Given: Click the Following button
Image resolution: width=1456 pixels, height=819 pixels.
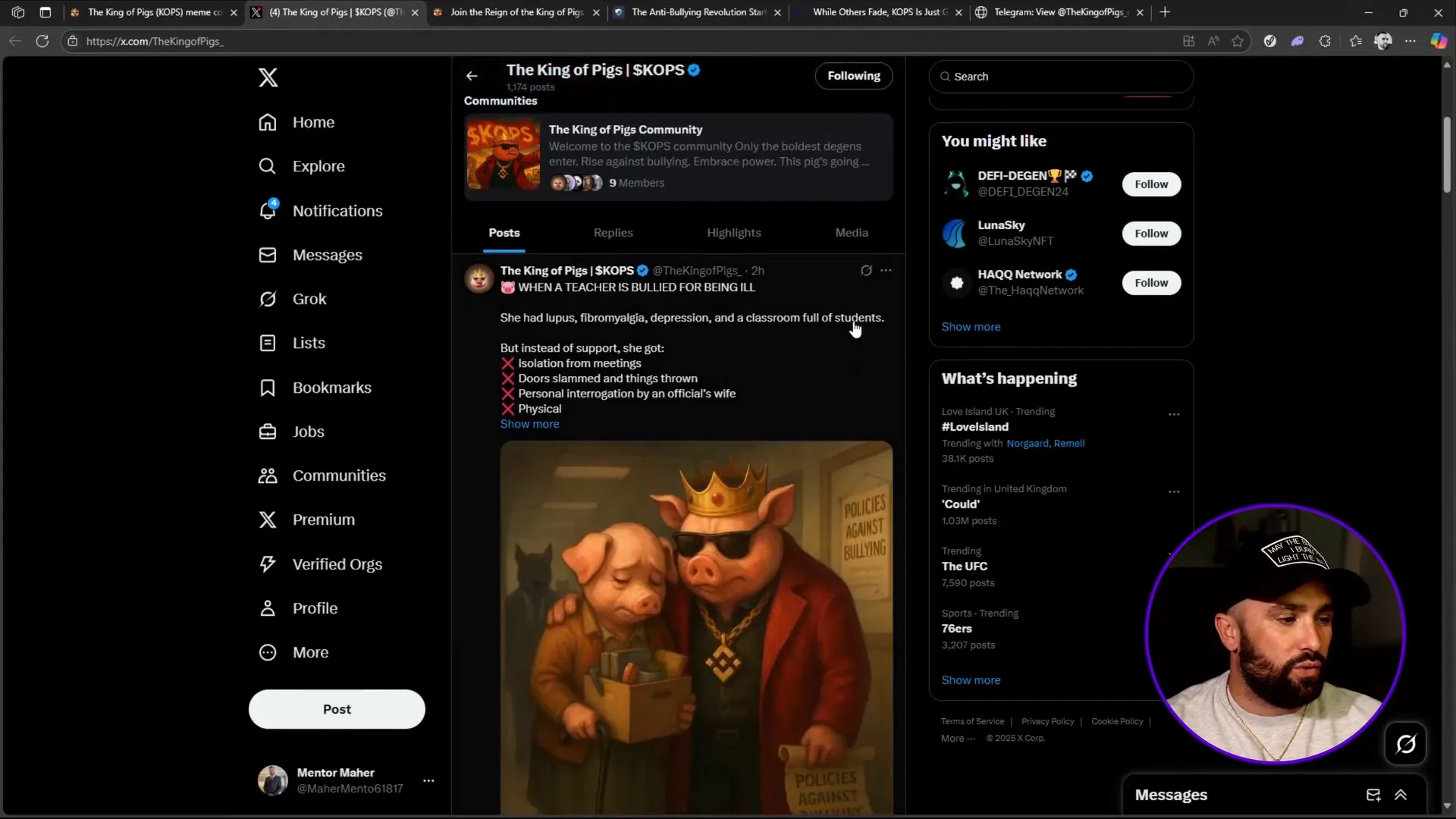Looking at the screenshot, I should 854,76.
